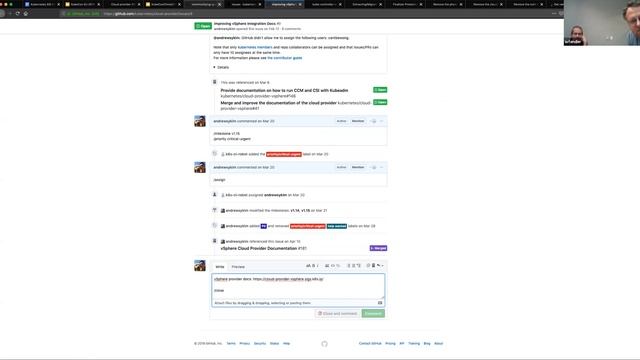Open the Help footer link
The width and height of the screenshot is (640, 360).
(x=287, y=344)
